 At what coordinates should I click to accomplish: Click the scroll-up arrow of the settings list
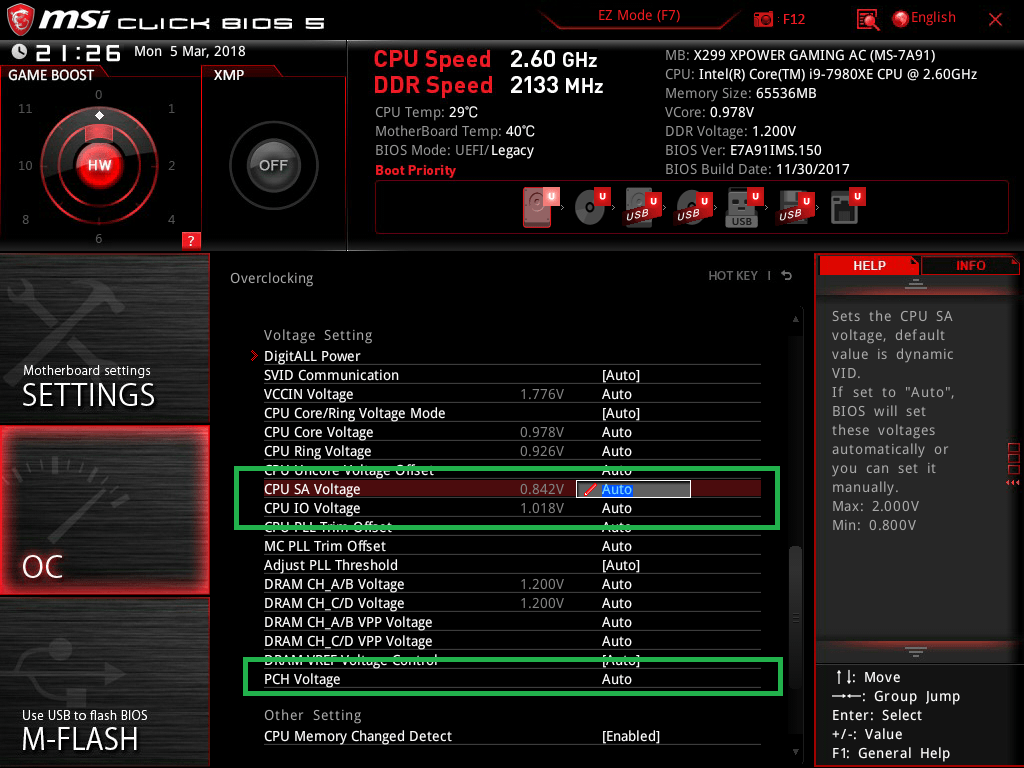795,319
